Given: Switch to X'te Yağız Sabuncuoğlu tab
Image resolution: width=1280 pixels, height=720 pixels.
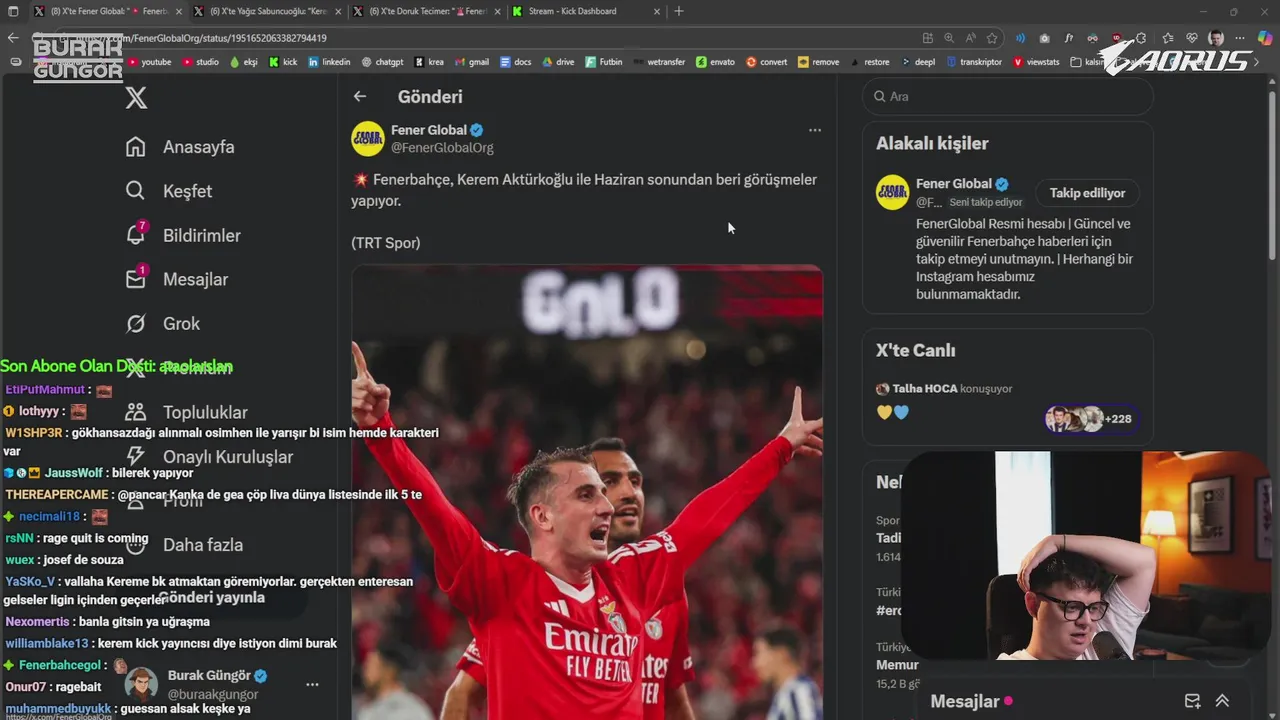Looking at the screenshot, I should click(x=268, y=11).
